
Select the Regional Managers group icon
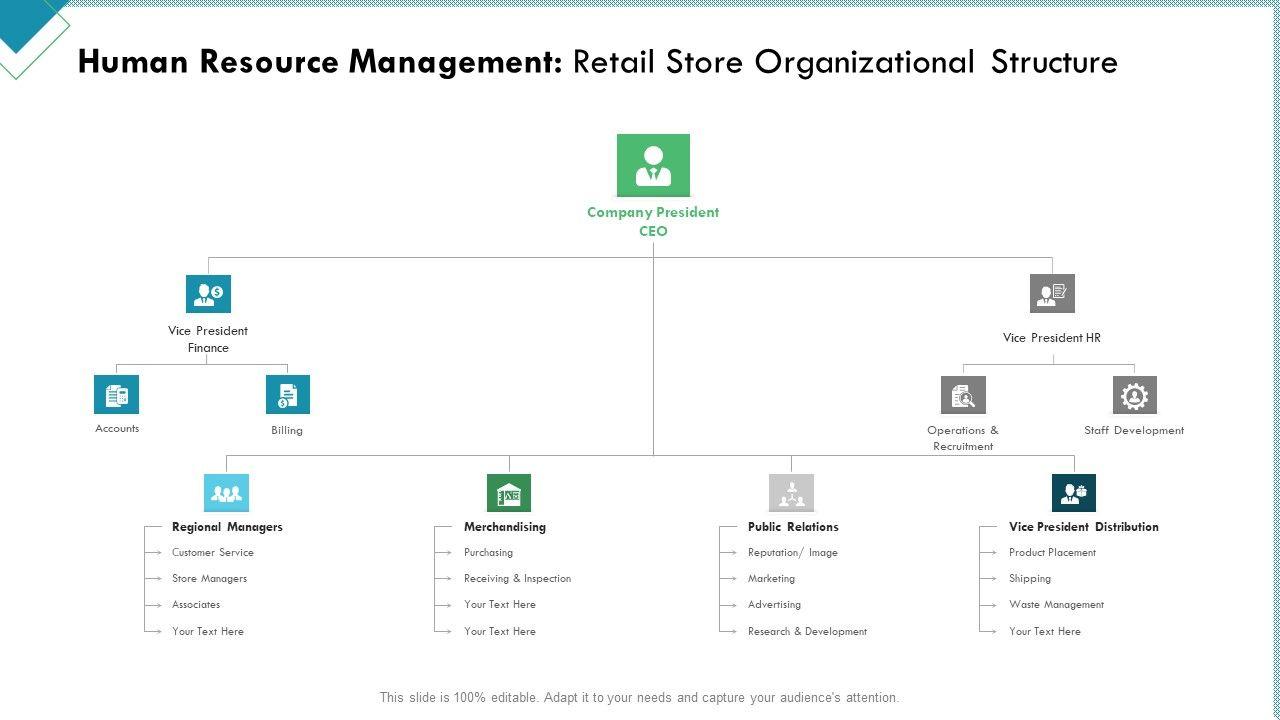tap(226, 493)
